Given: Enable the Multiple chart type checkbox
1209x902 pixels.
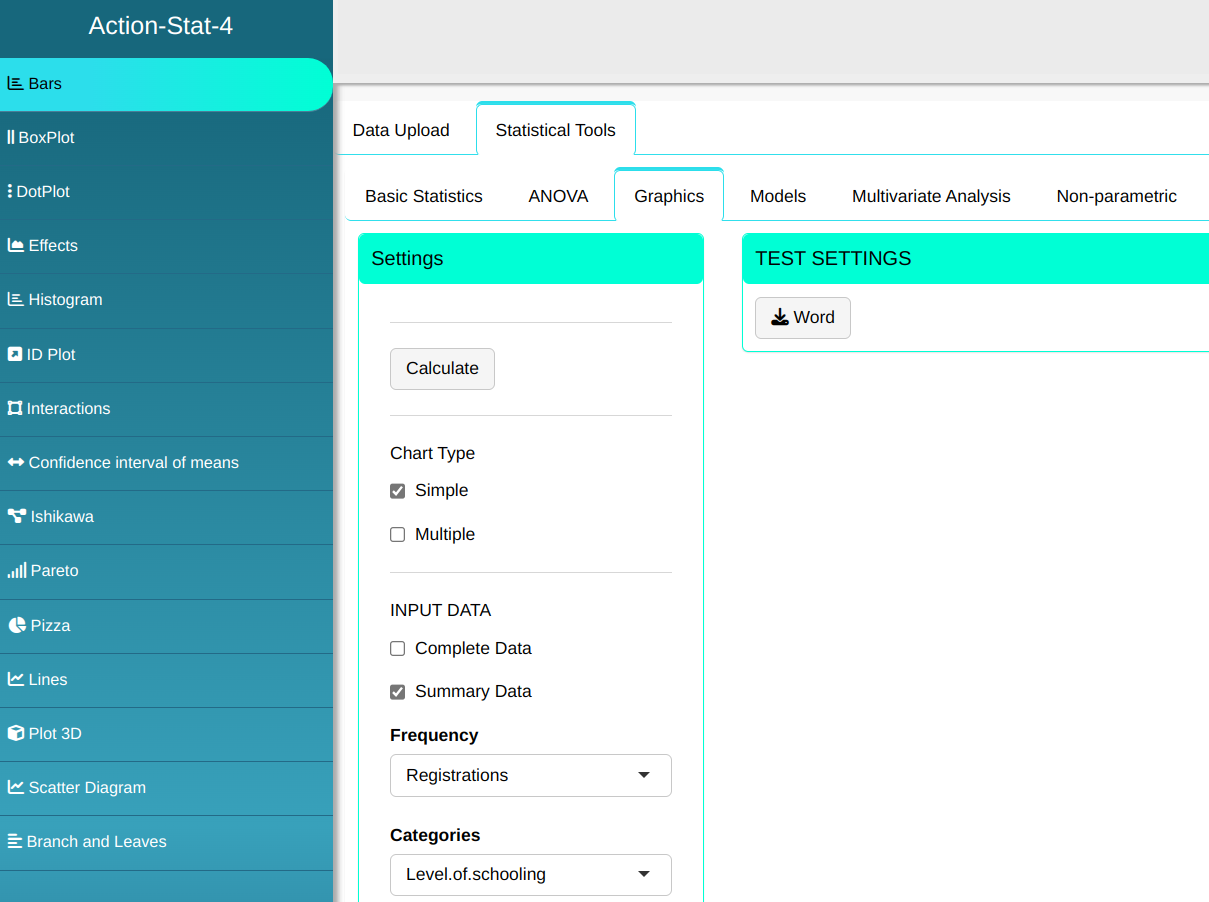Looking at the screenshot, I should (398, 535).
